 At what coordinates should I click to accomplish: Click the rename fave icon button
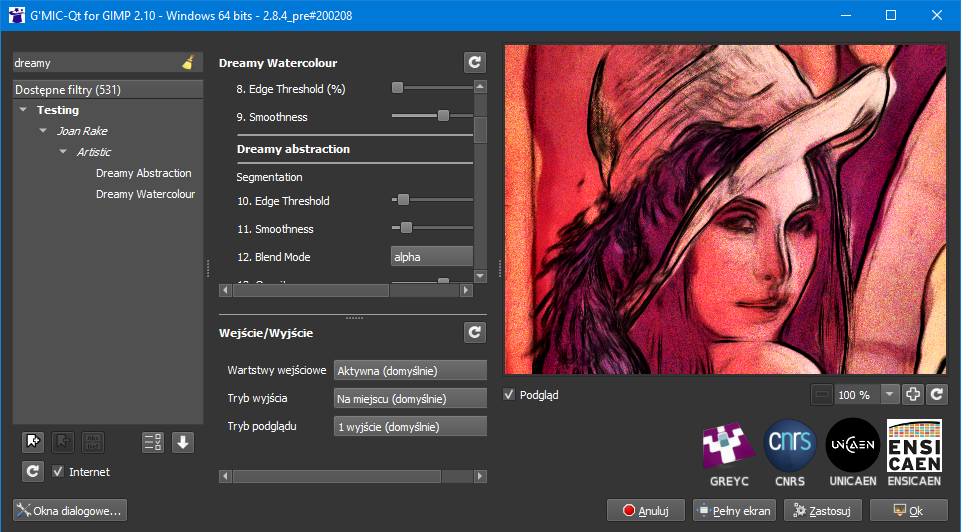point(93,442)
